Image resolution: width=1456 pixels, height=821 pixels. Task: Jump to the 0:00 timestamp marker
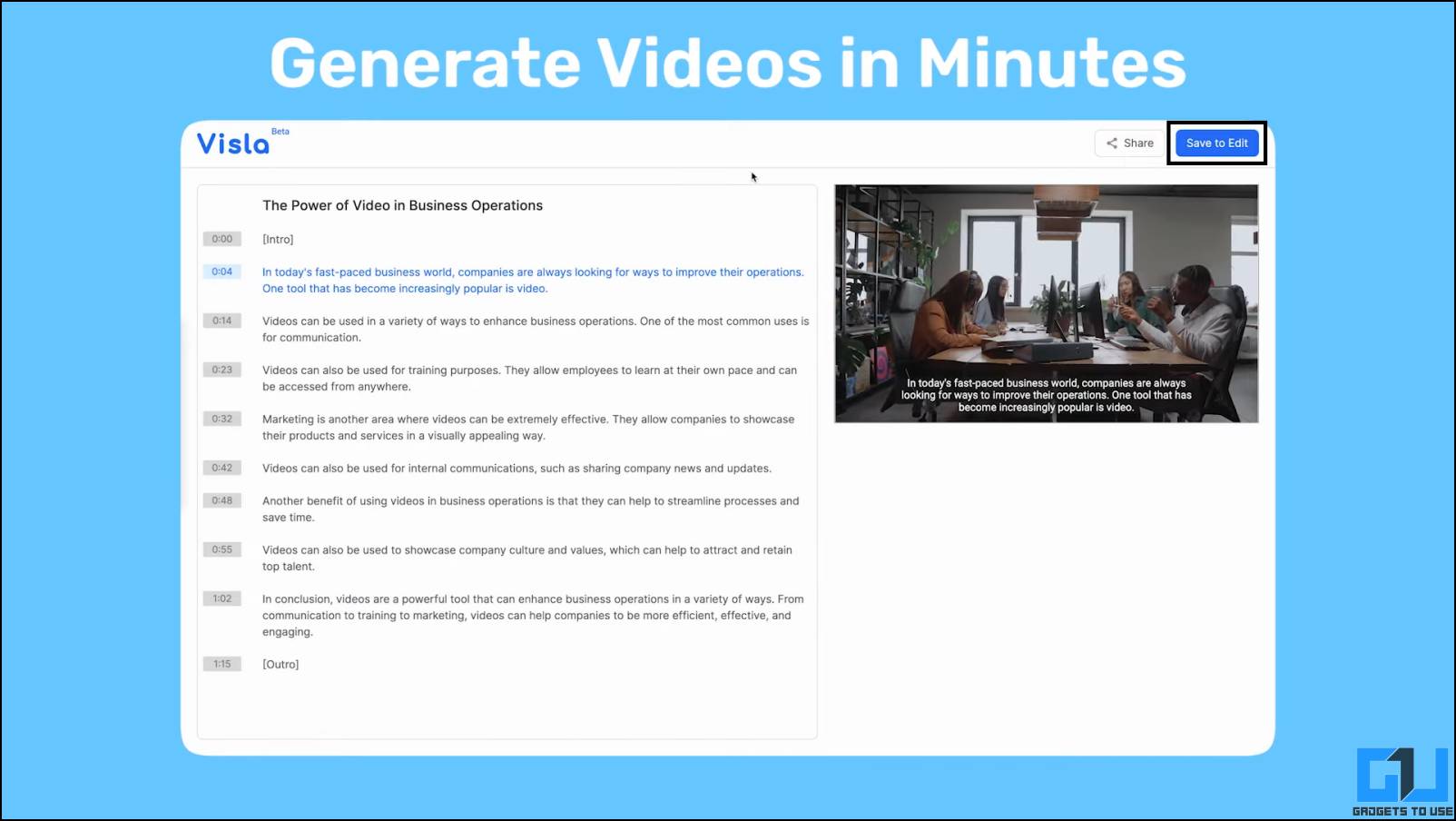pos(222,239)
